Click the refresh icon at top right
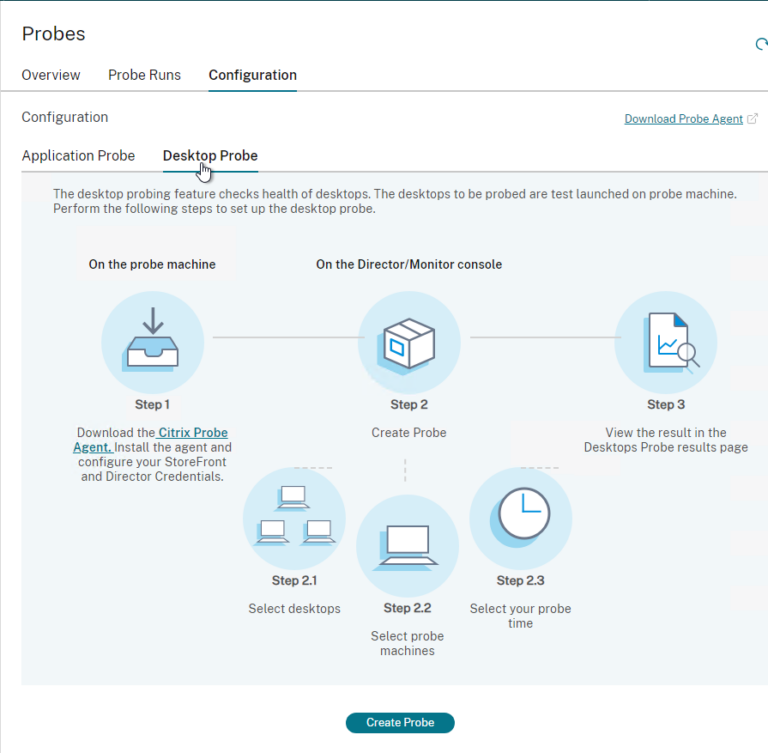The image size is (768, 753). (x=762, y=44)
